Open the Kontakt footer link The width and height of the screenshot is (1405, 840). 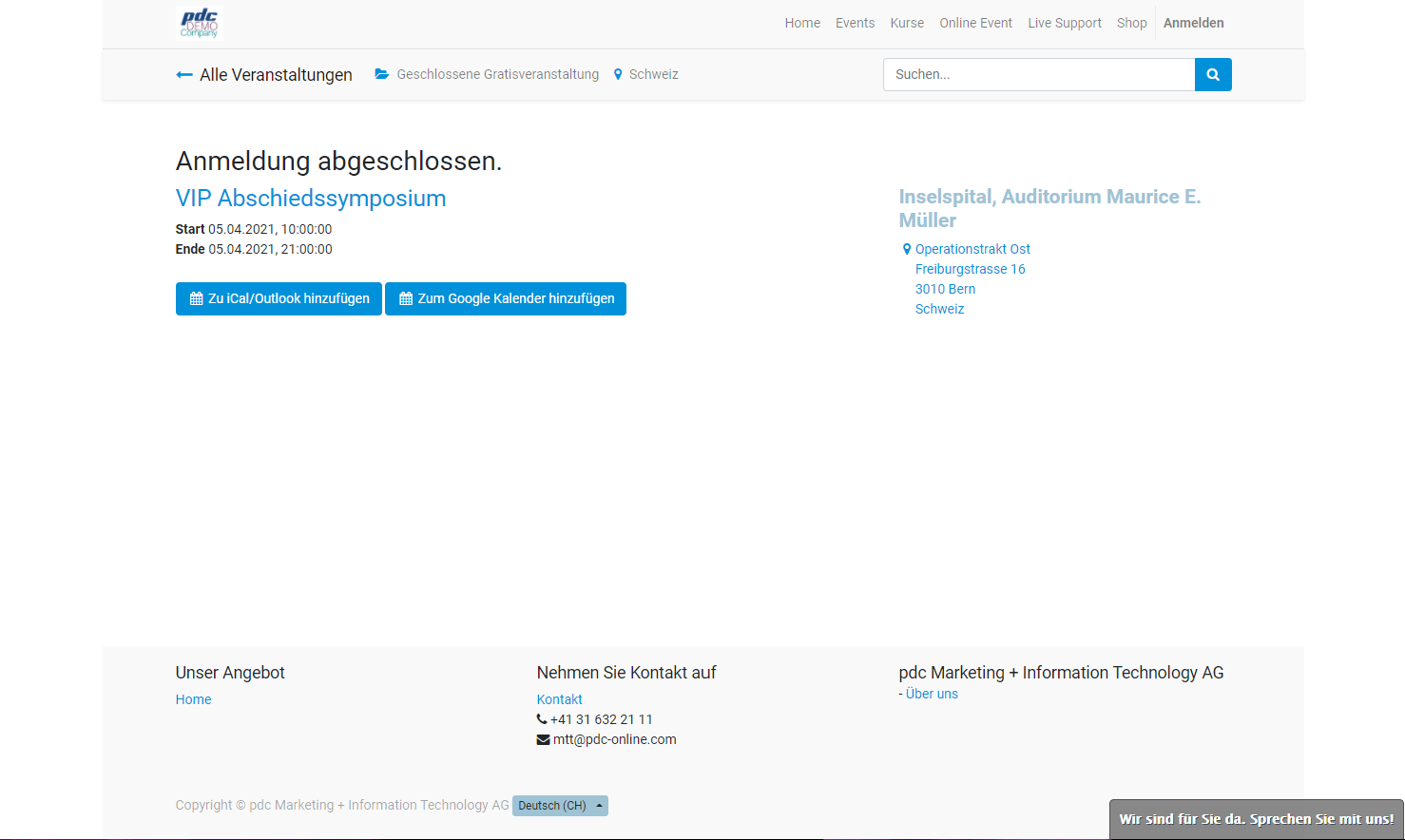coord(559,699)
